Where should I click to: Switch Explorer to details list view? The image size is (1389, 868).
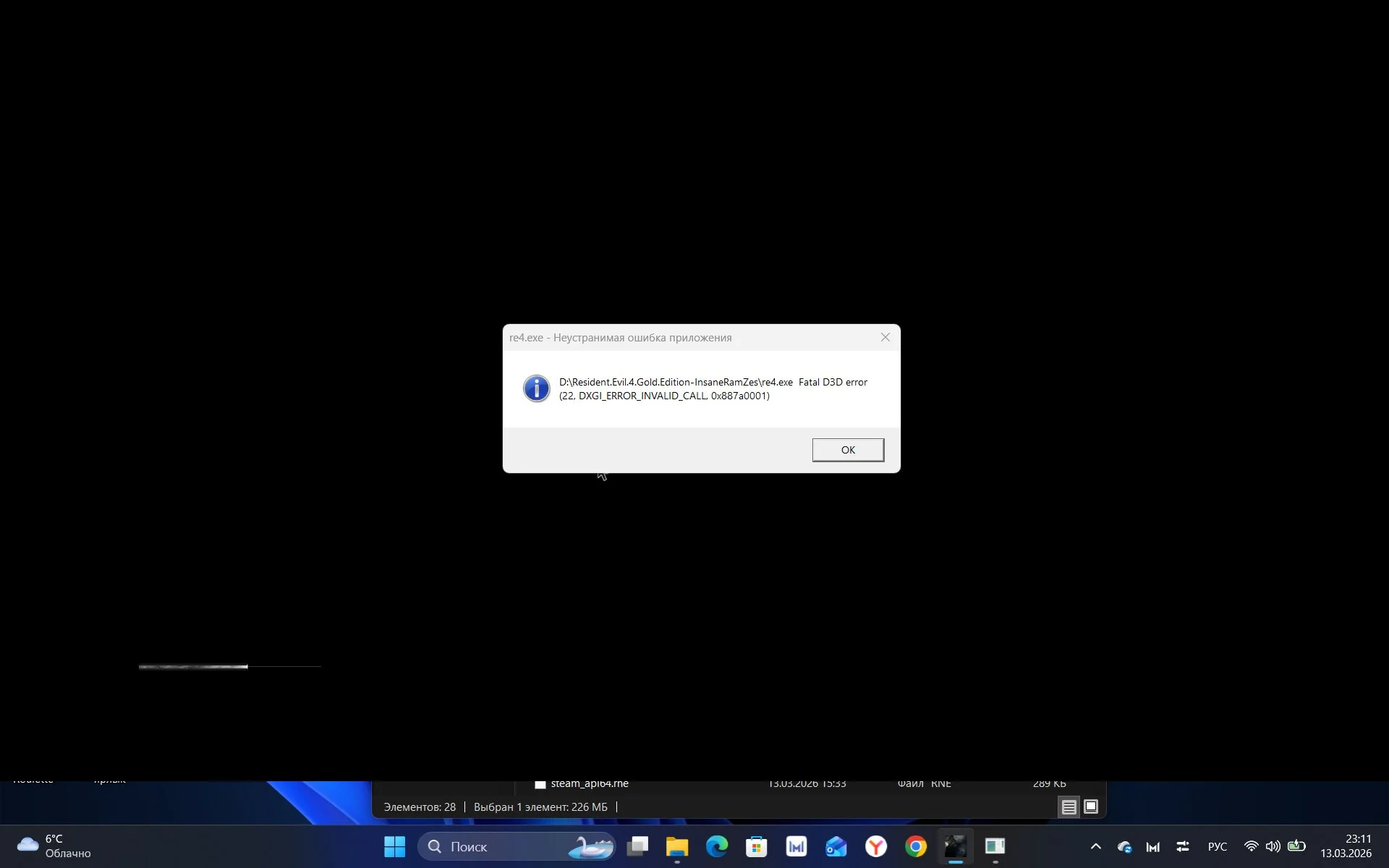pos(1069,807)
